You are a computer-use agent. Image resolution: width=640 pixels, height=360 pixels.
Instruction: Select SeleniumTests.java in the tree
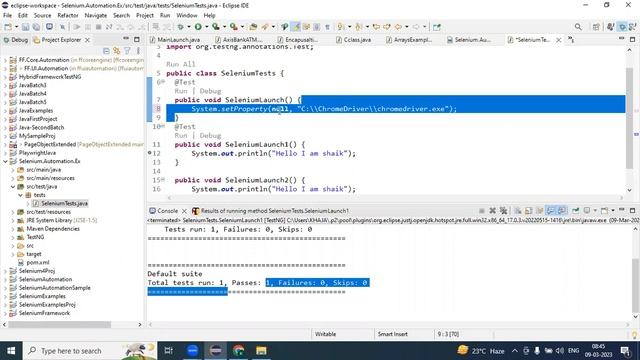pos(64,203)
